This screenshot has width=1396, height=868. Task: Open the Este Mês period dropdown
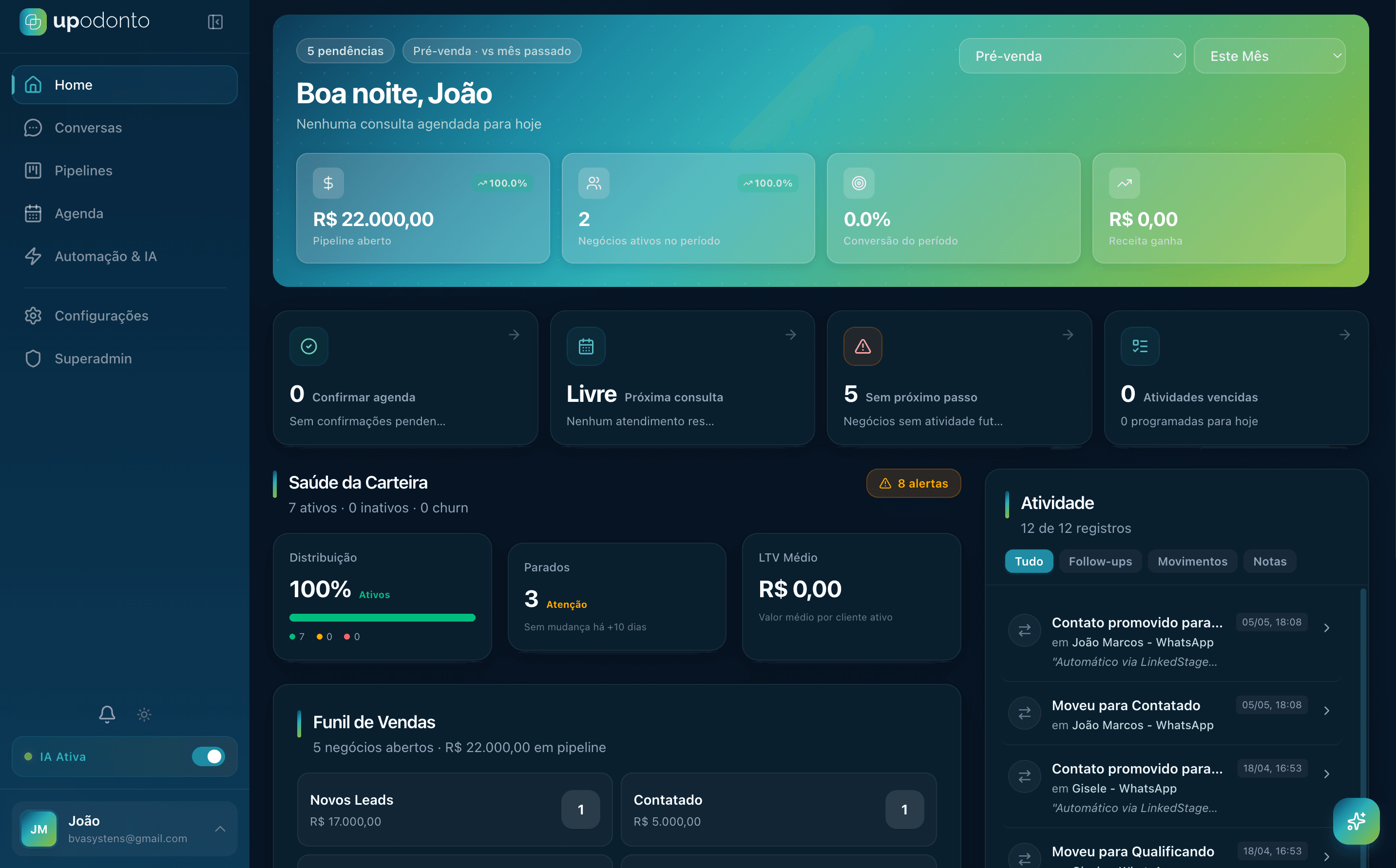pyautogui.click(x=1270, y=57)
